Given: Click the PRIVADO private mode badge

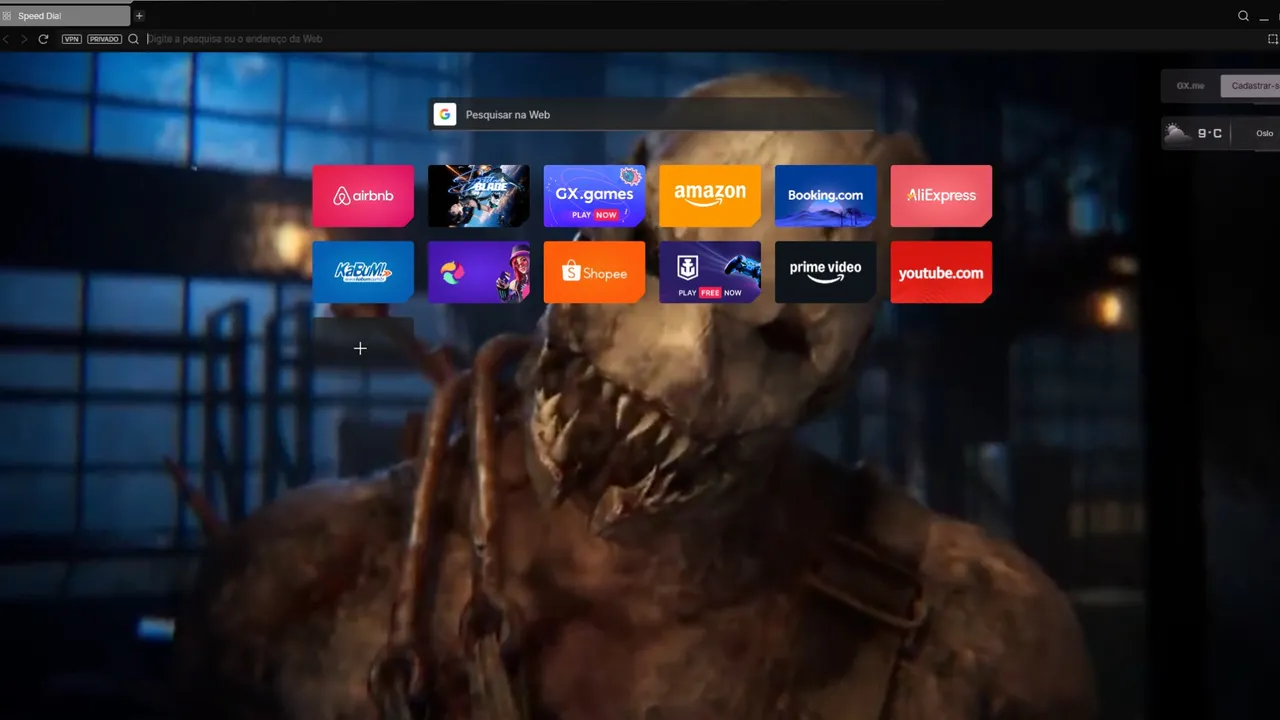Looking at the screenshot, I should [x=104, y=39].
